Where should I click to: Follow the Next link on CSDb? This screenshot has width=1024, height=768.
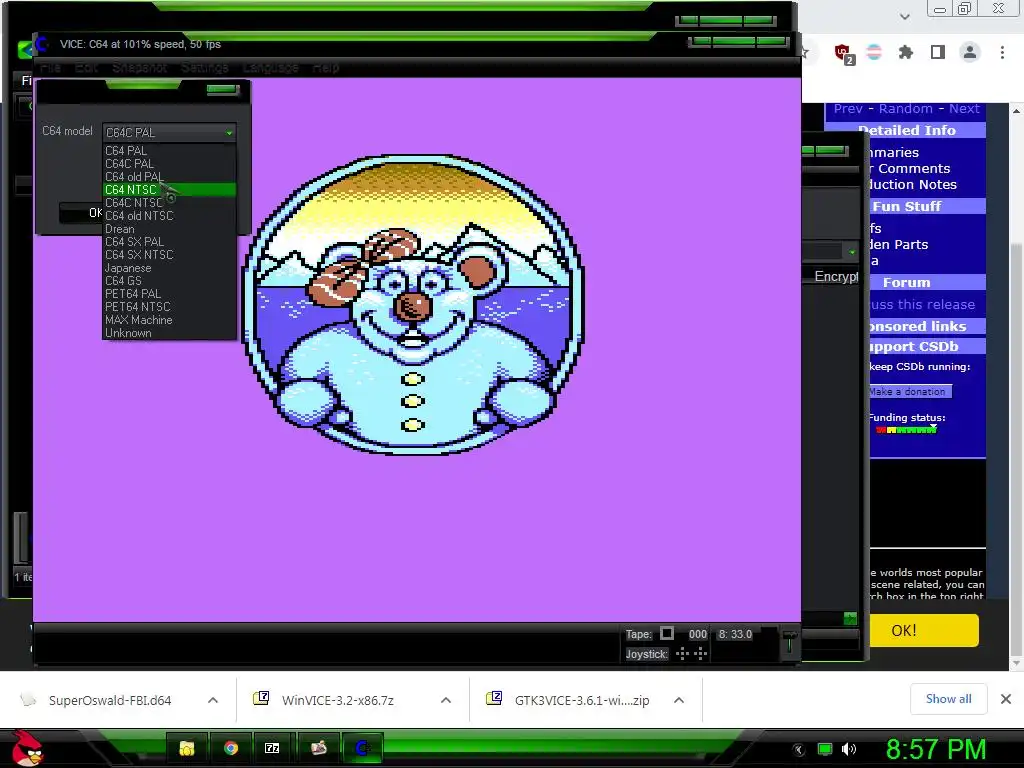pyautogui.click(x=964, y=109)
